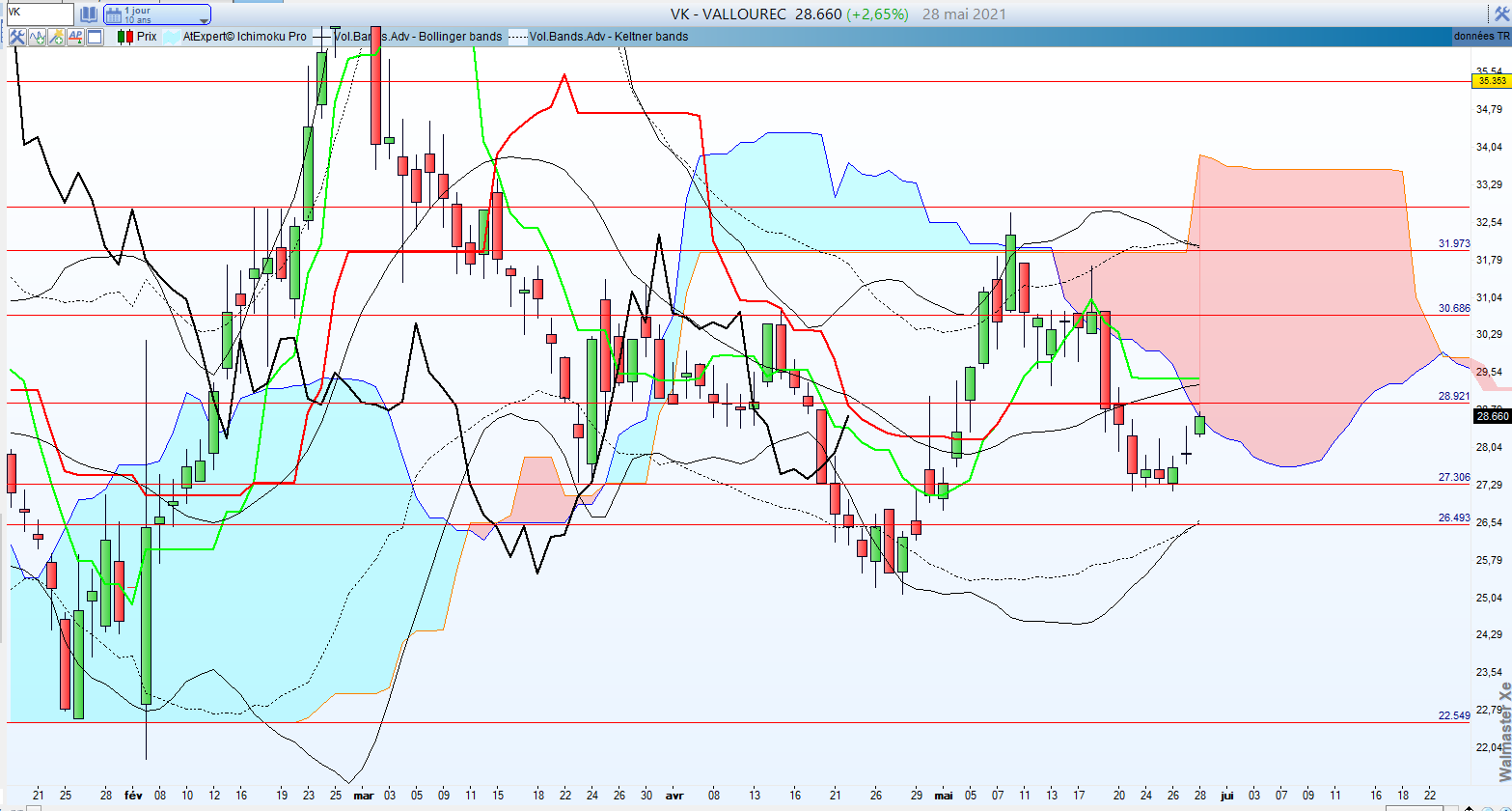
Task: Click the 'mai' month label on time axis
Action: coord(944,797)
